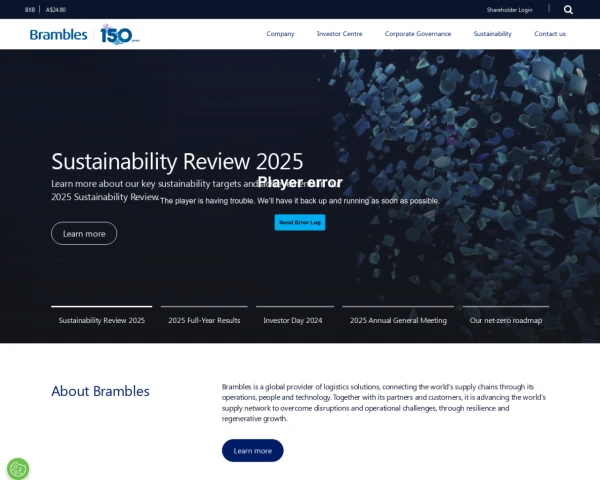Click the Brambles logo
The height and width of the screenshot is (480, 600).
click(59, 34)
